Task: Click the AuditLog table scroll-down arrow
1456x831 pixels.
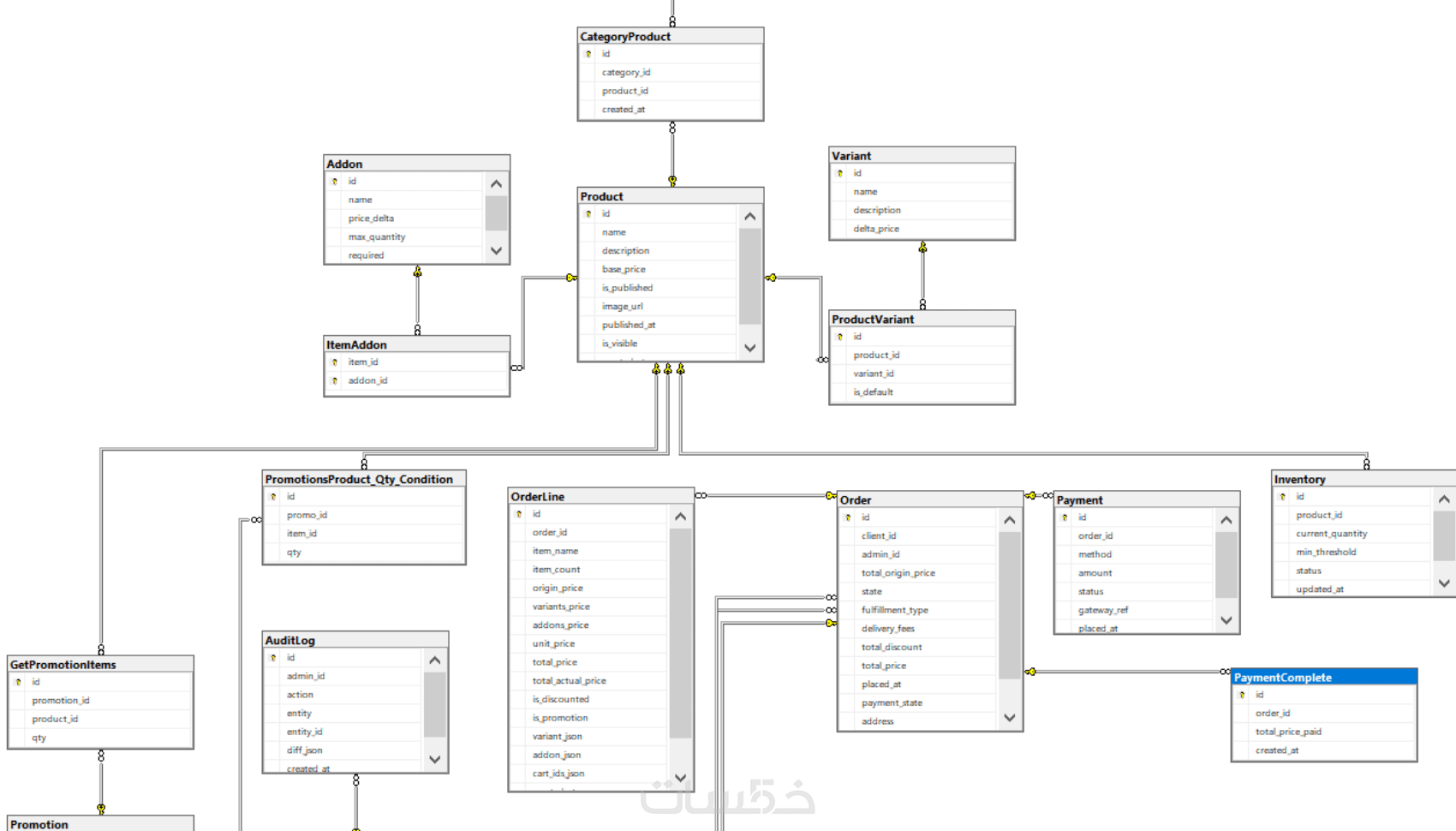Action: point(435,759)
